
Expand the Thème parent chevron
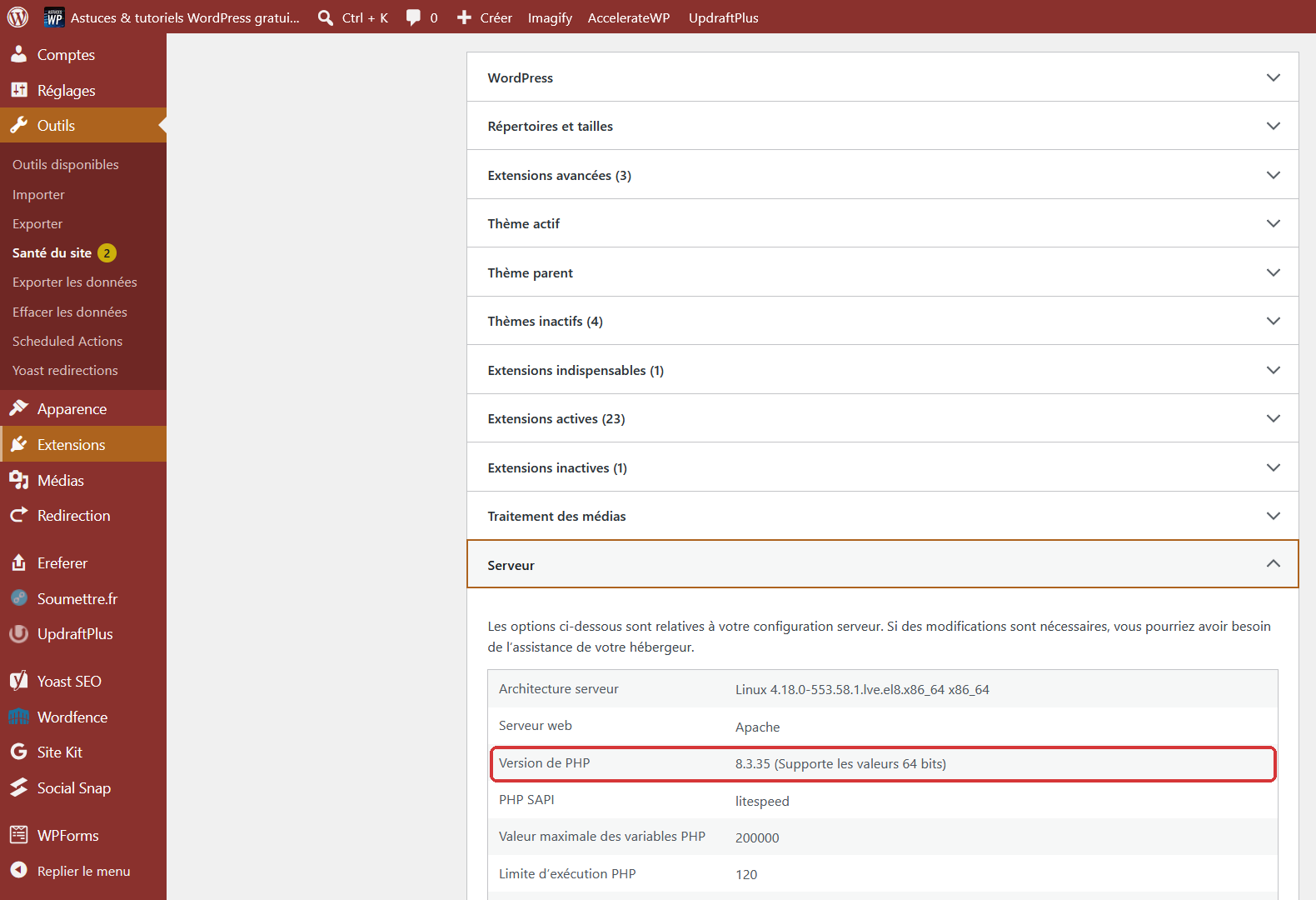(1273, 272)
